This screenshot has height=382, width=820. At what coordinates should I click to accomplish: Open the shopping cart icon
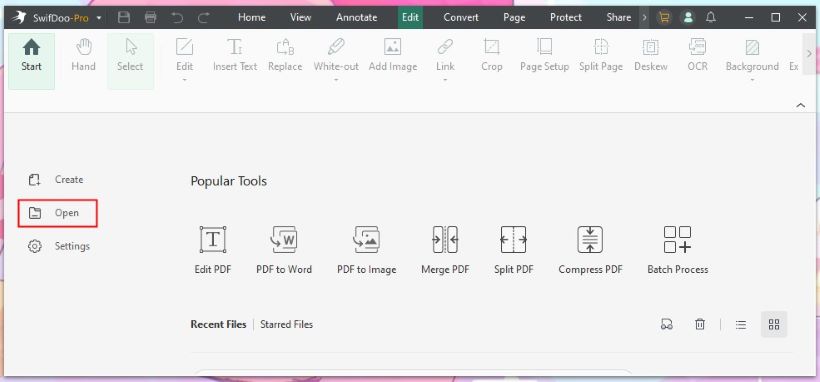[x=664, y=17]
